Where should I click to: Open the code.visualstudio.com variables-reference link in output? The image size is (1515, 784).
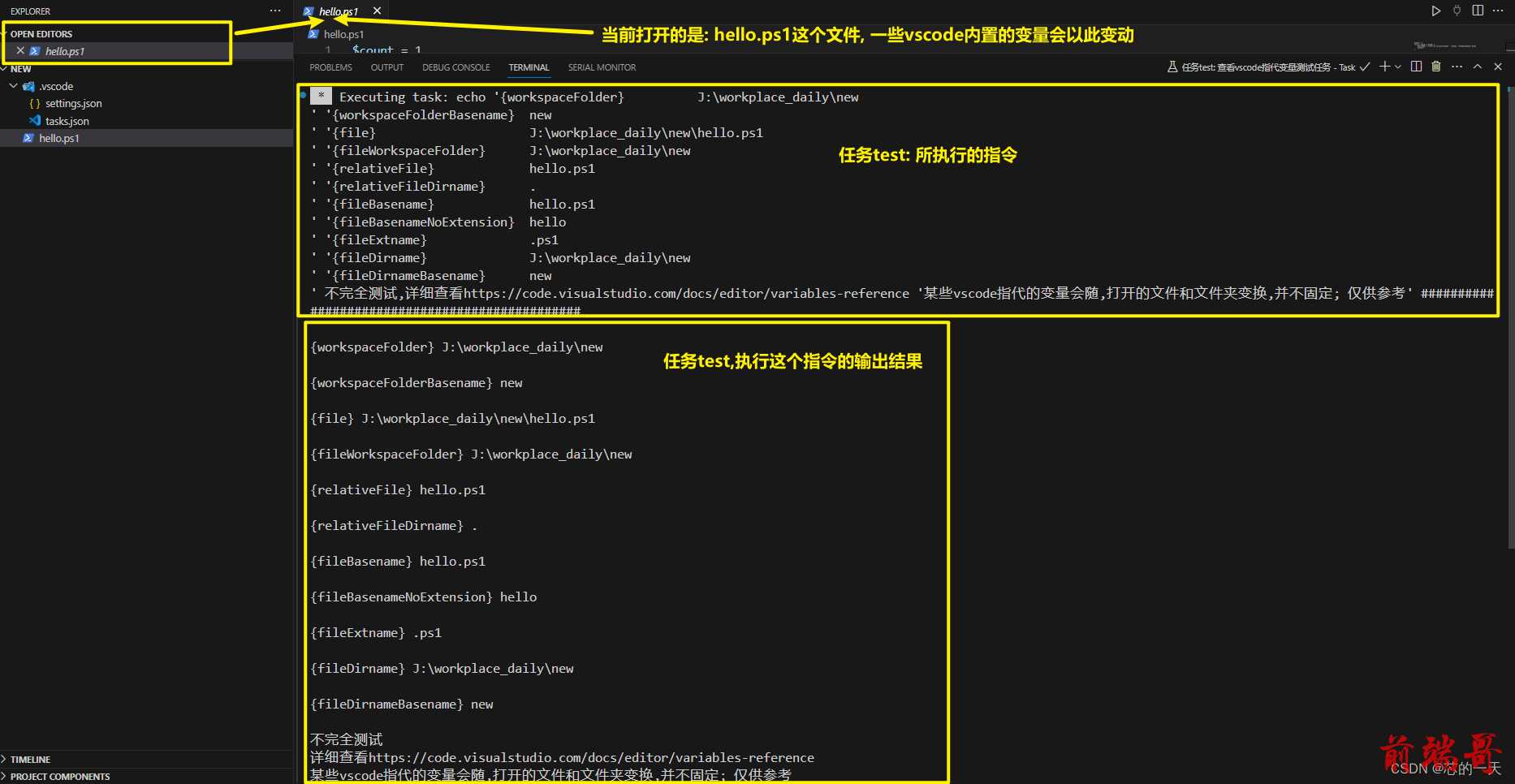[591, 757]
